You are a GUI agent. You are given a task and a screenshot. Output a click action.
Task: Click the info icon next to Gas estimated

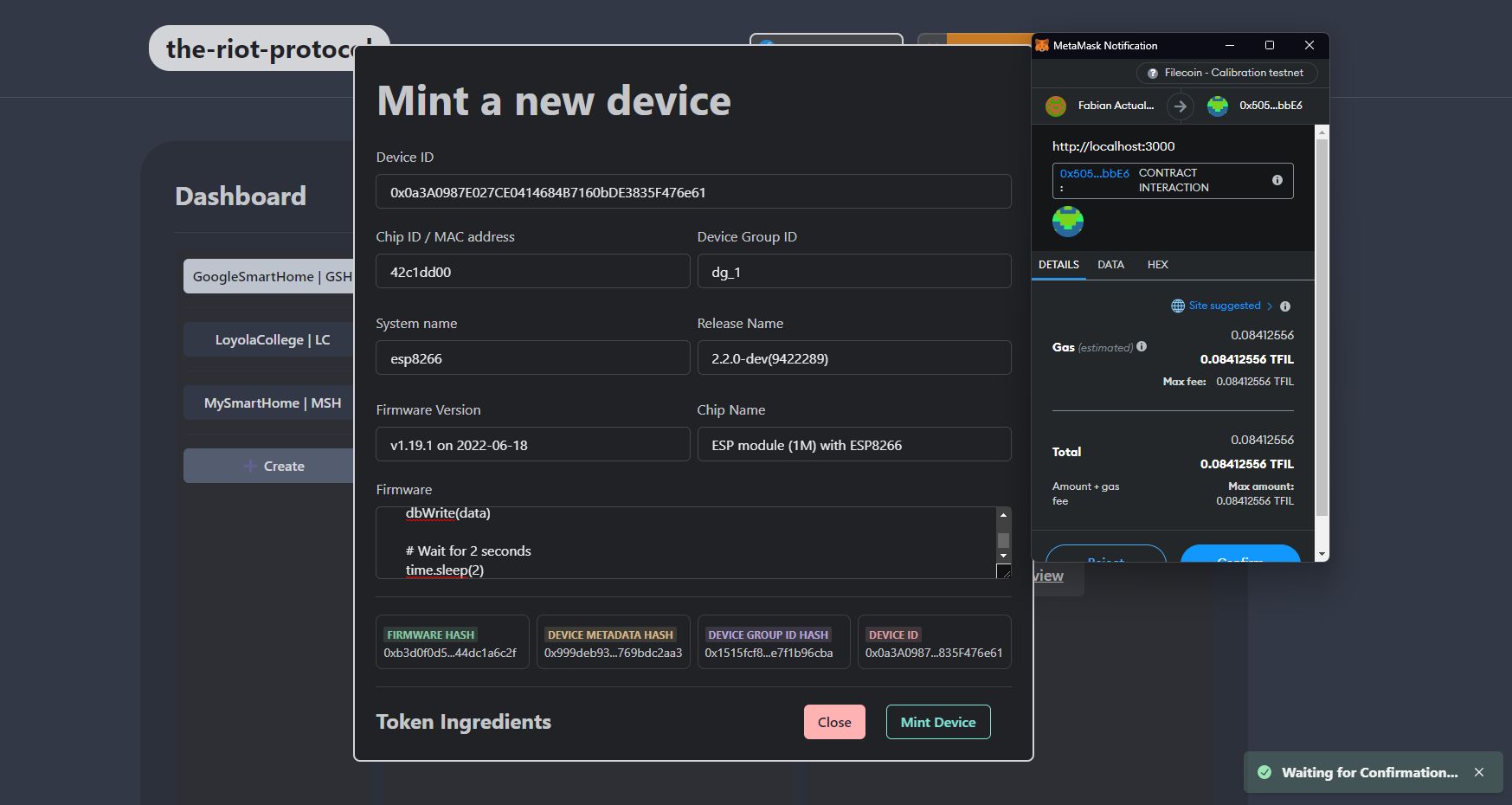point(1142,346)
